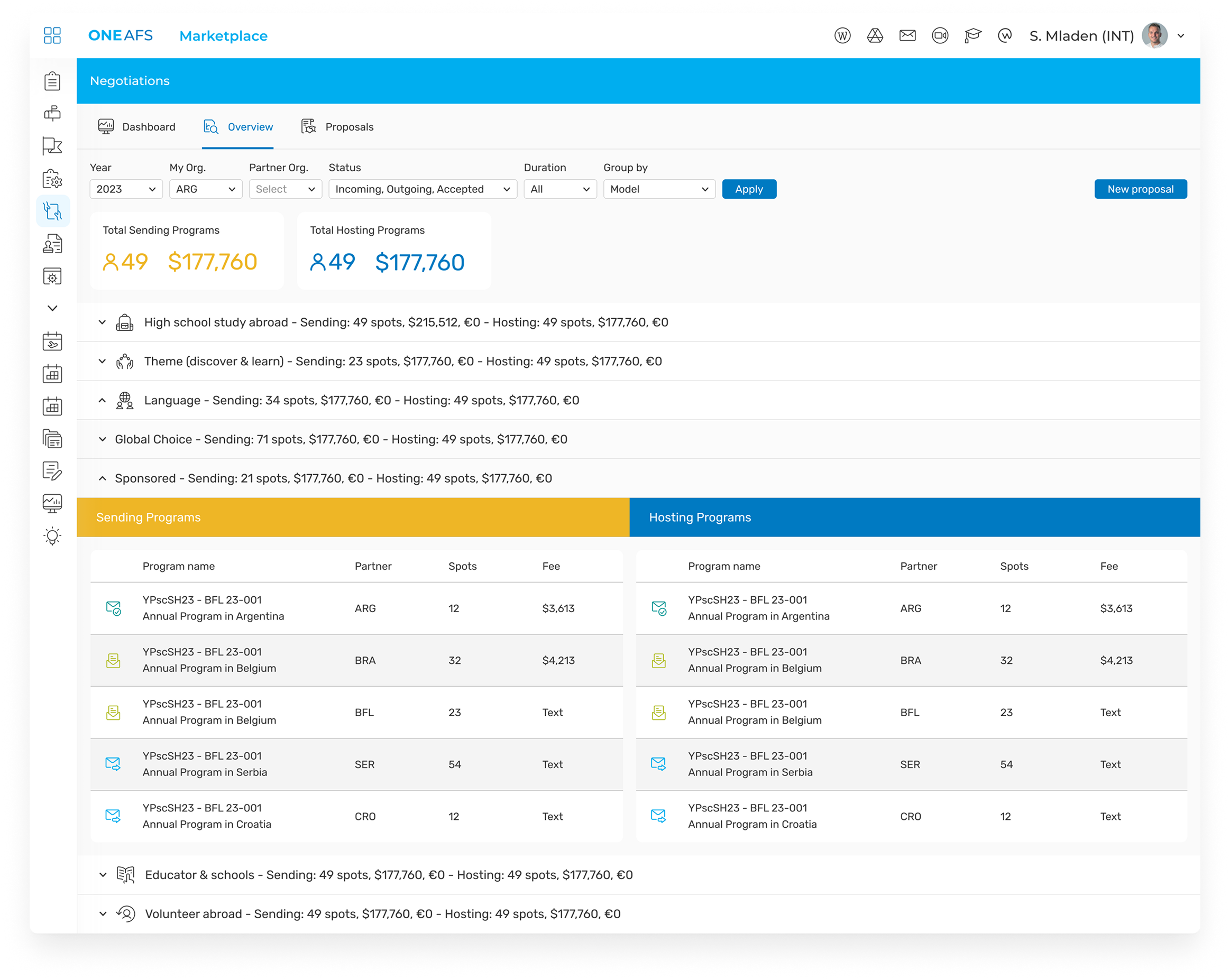Click the mailbox icon in the sidebar
The width and height of the screenshot is (1230, 980).
tap(52, 114)
